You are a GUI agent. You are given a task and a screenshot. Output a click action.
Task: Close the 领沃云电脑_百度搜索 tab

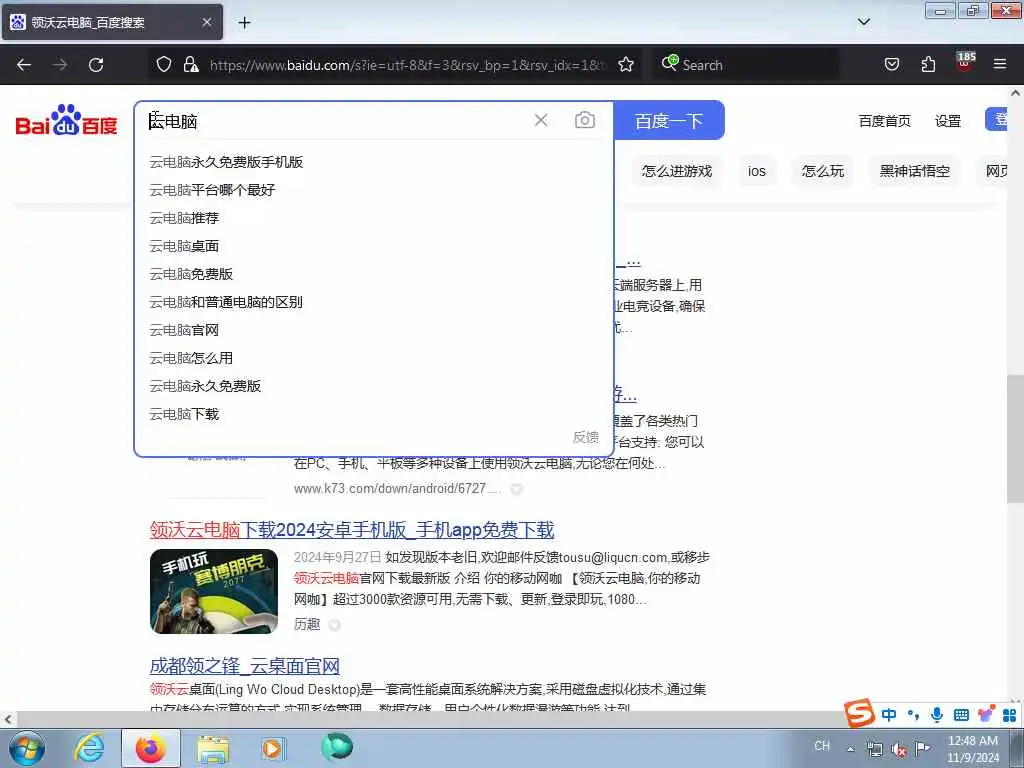pyautogui.click(x=206, y=22)
